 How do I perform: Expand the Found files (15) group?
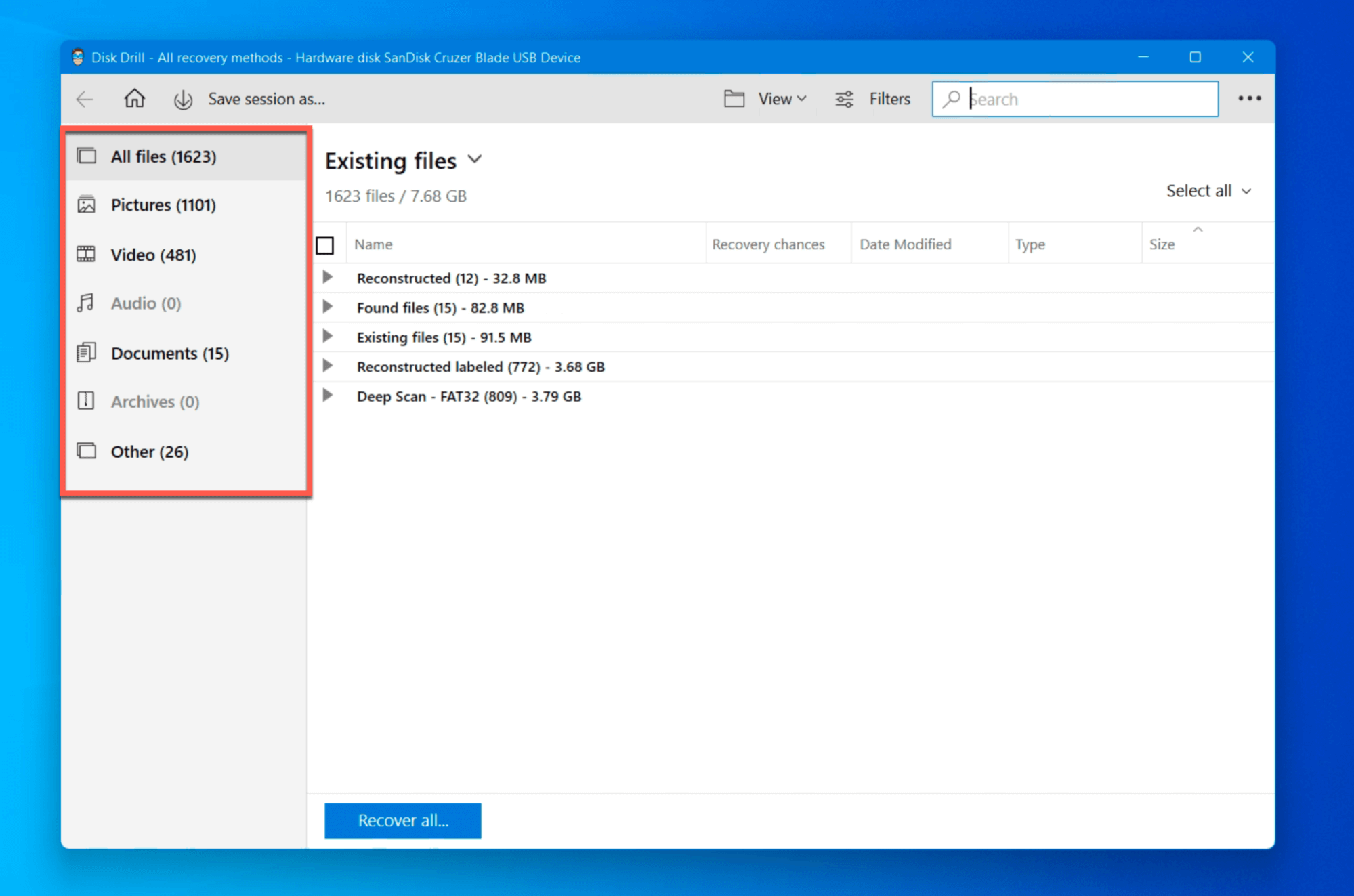328,307
